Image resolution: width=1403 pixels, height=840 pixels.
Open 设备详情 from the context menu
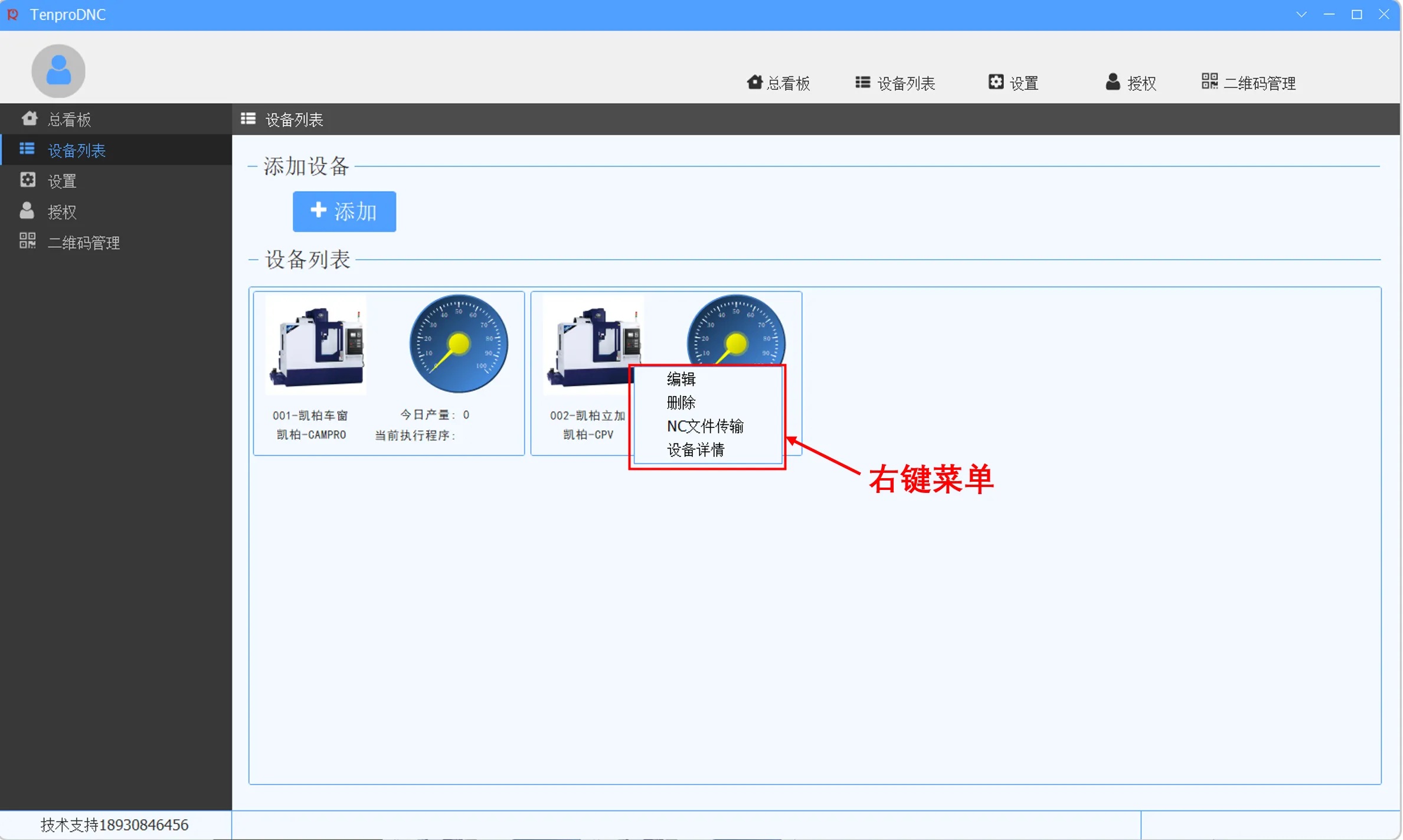pos(695,450)
